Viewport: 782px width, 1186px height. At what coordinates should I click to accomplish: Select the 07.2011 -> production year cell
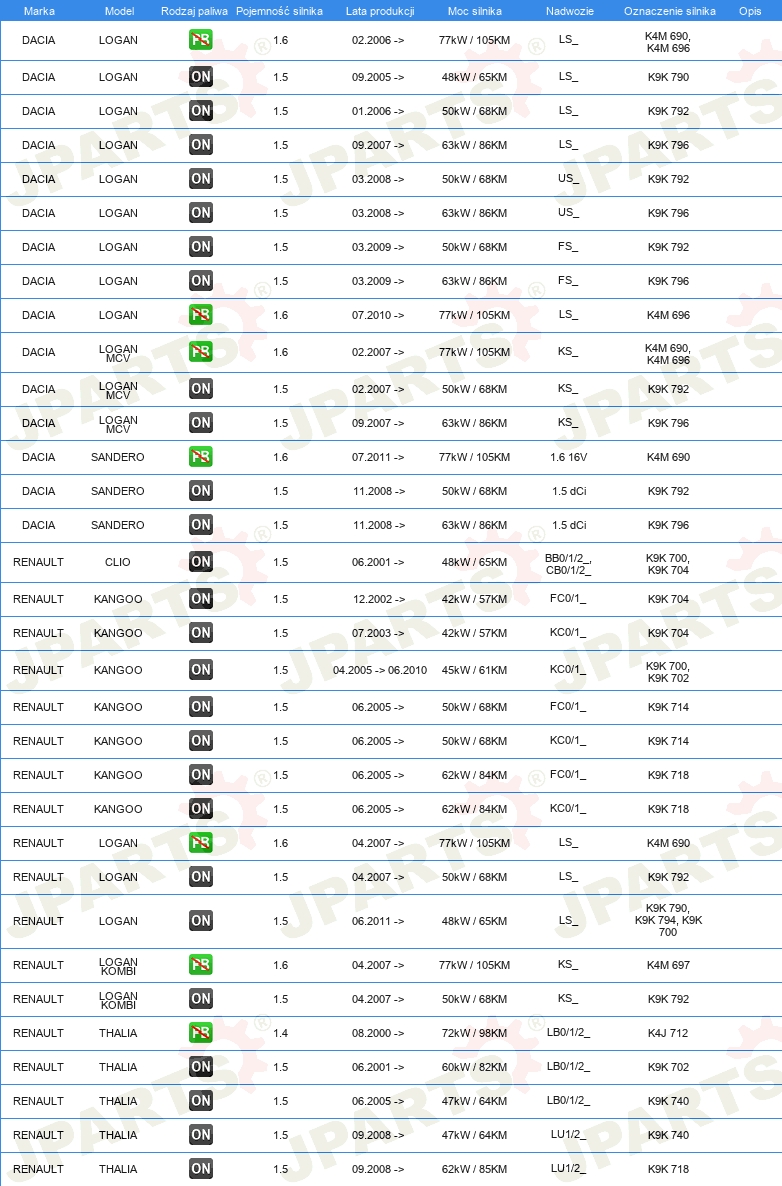[377, 457]
